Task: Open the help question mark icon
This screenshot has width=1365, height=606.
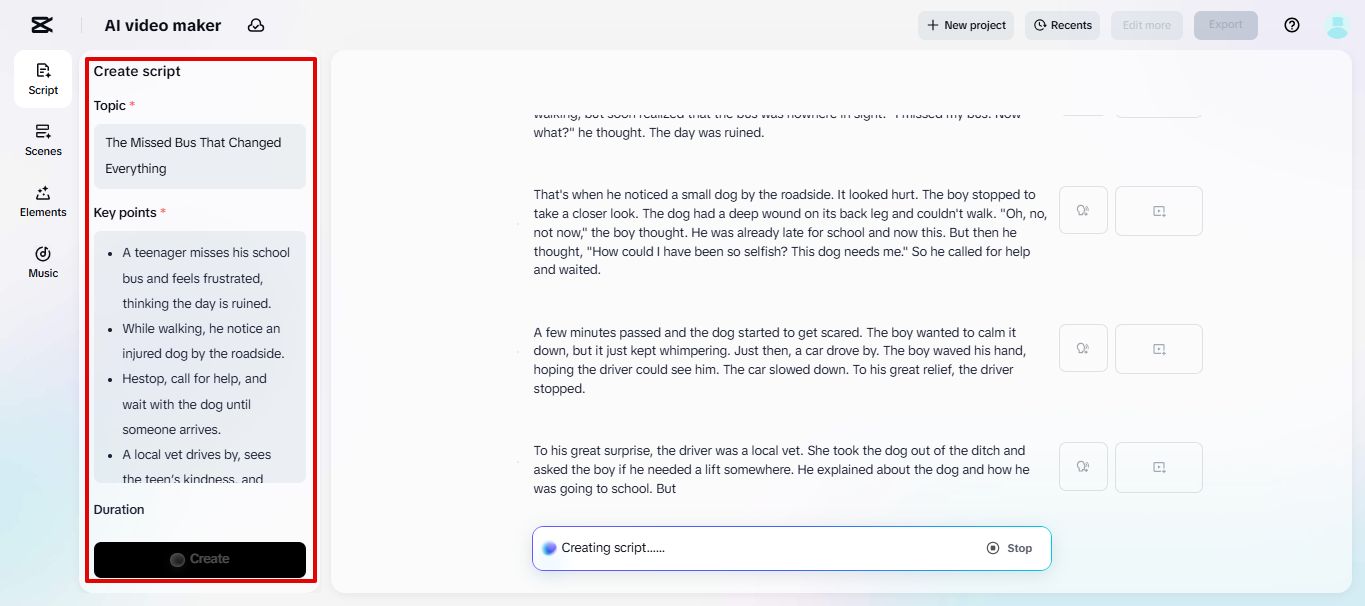Action: point(1292,25)
